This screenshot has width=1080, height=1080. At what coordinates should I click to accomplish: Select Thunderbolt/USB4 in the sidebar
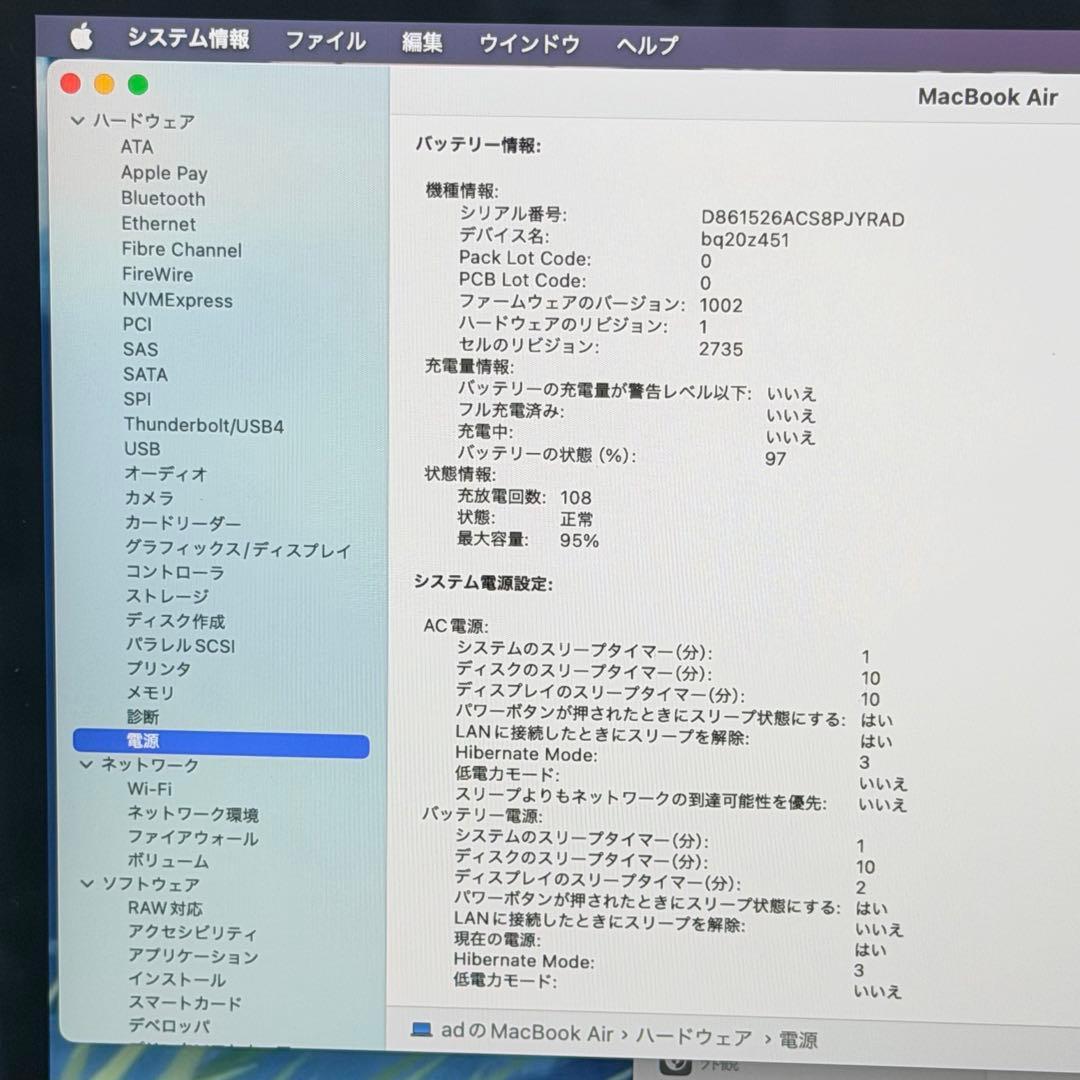pos(204,425)
